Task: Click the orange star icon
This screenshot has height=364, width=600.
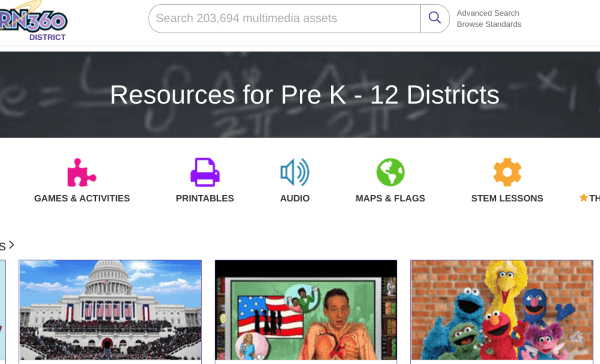Action: coord(584,198)
